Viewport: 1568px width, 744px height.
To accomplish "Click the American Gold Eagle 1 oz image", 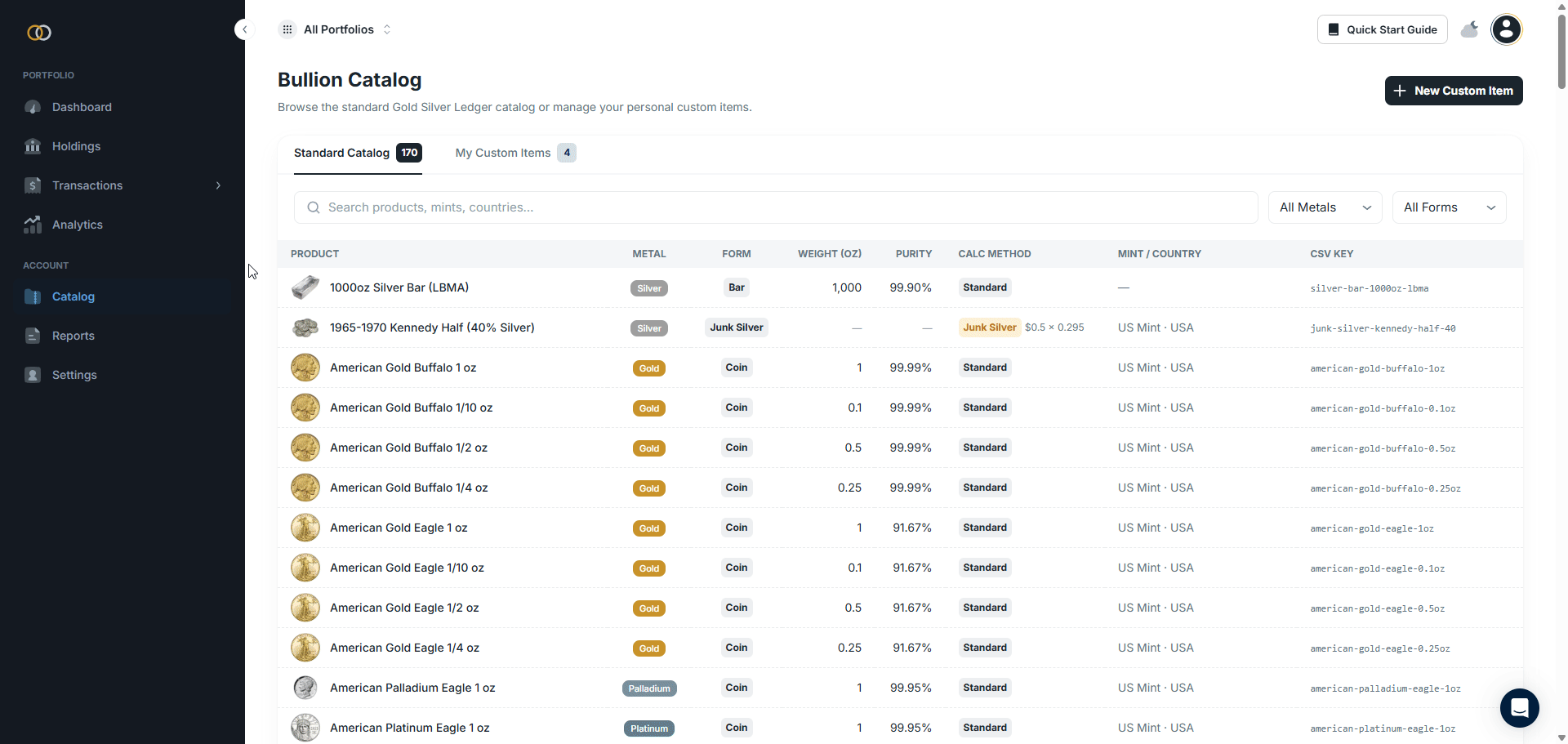I will click(x=305, y=528).
